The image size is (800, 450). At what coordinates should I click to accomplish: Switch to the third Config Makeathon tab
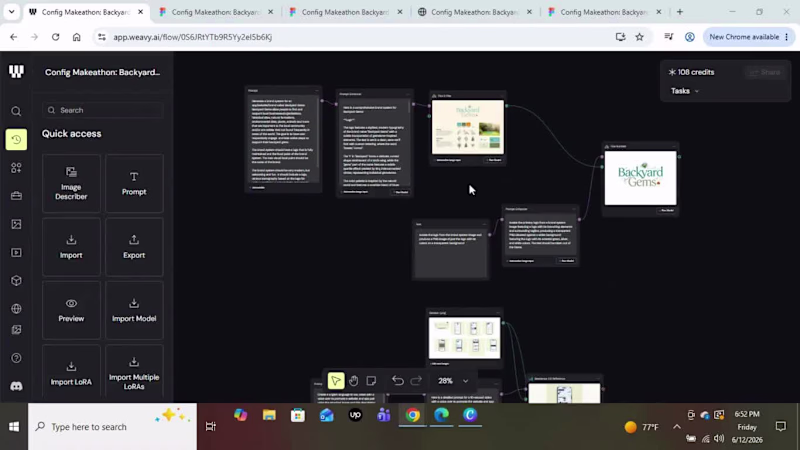coord(346,12)
